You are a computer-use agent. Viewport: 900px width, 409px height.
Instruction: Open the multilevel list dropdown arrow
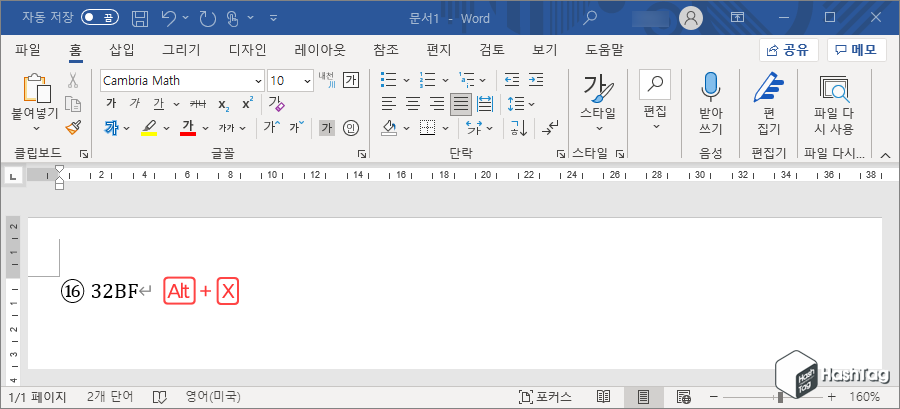482,80
